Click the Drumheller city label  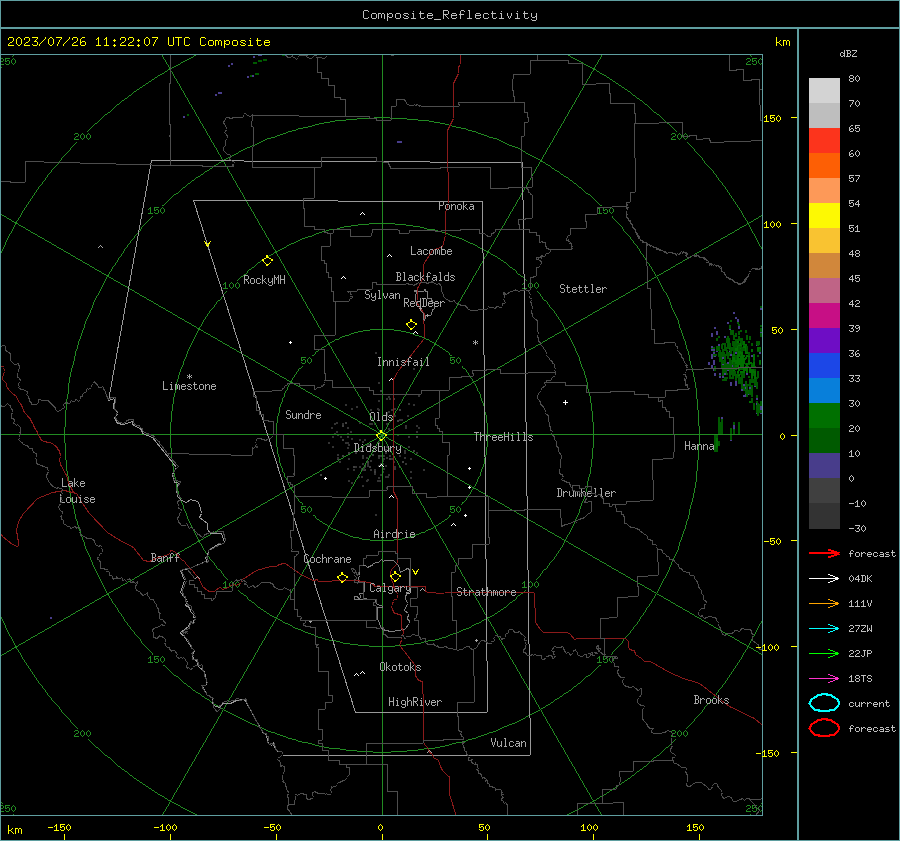586,493
